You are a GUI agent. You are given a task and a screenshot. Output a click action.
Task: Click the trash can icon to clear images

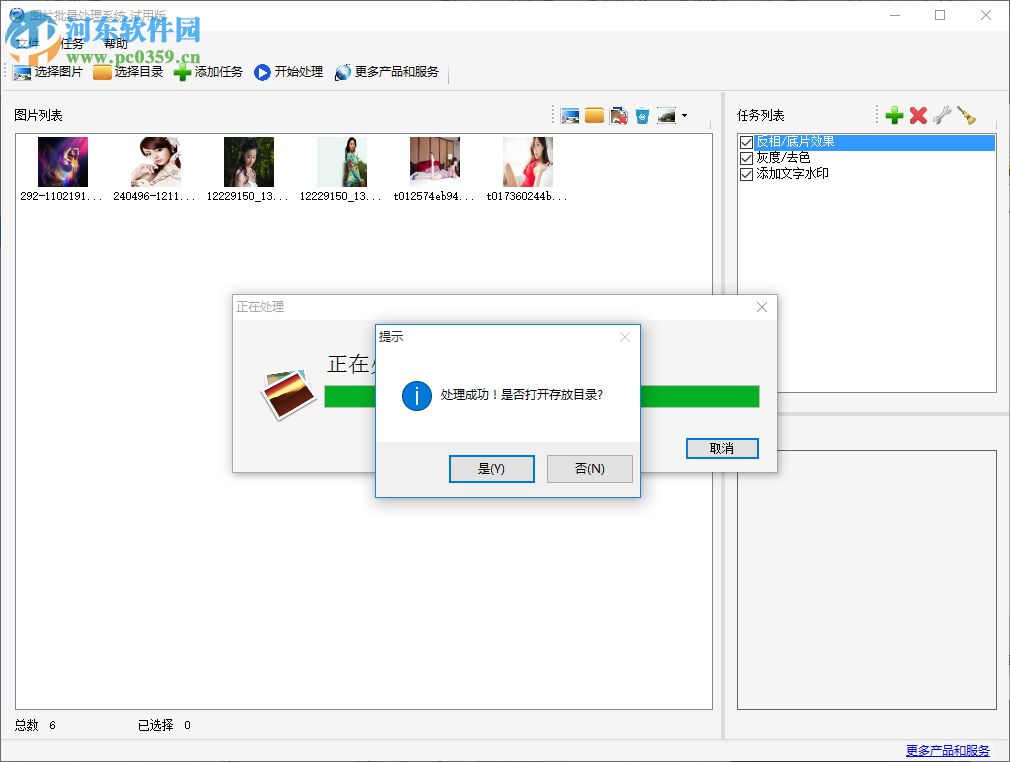point(641,115)
